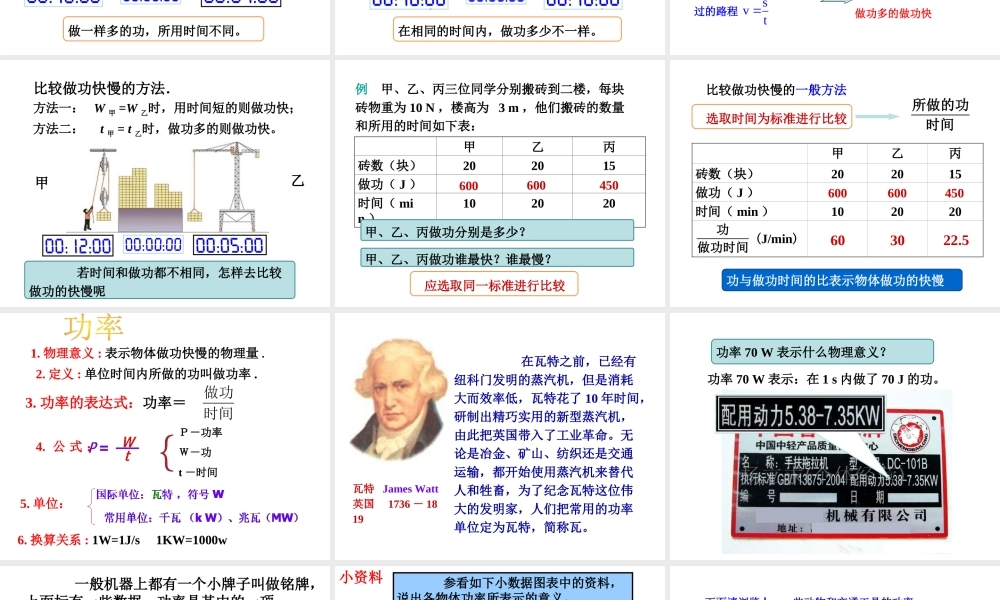The width and height of the screenshot is (1000, 600).
Task: Select the 若时间和做功都不相同 text box
Action: click(x=160, y=281)
